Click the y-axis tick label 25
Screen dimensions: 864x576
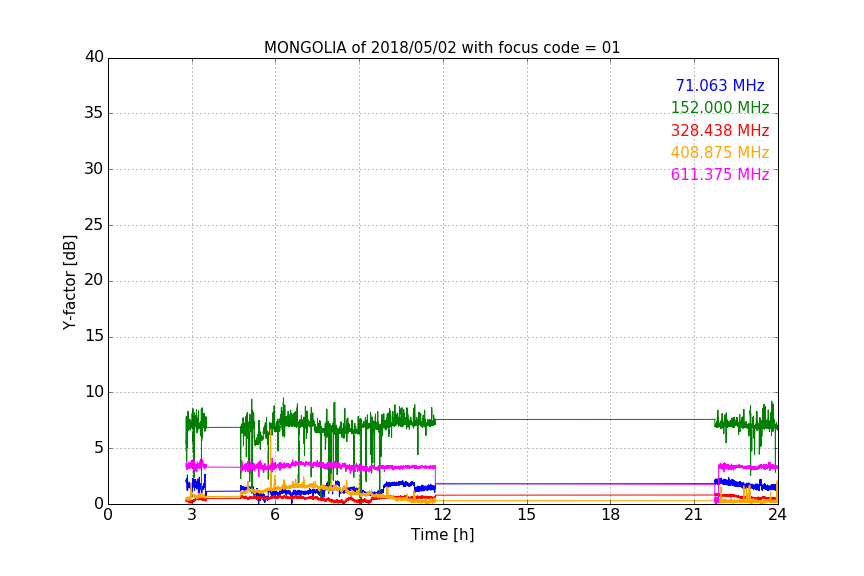[94, 225]
